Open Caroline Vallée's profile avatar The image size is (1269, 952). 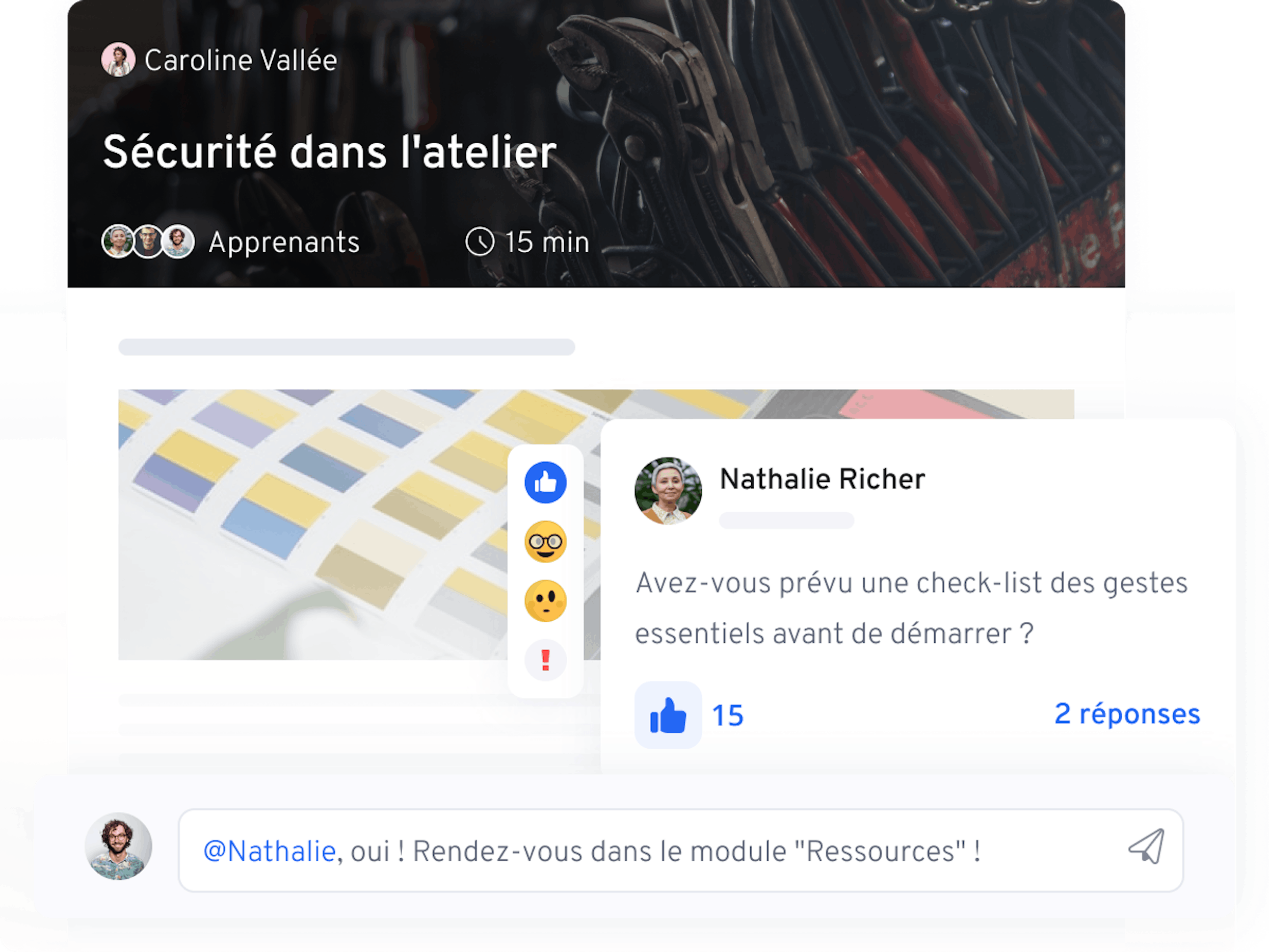(118, 59)
